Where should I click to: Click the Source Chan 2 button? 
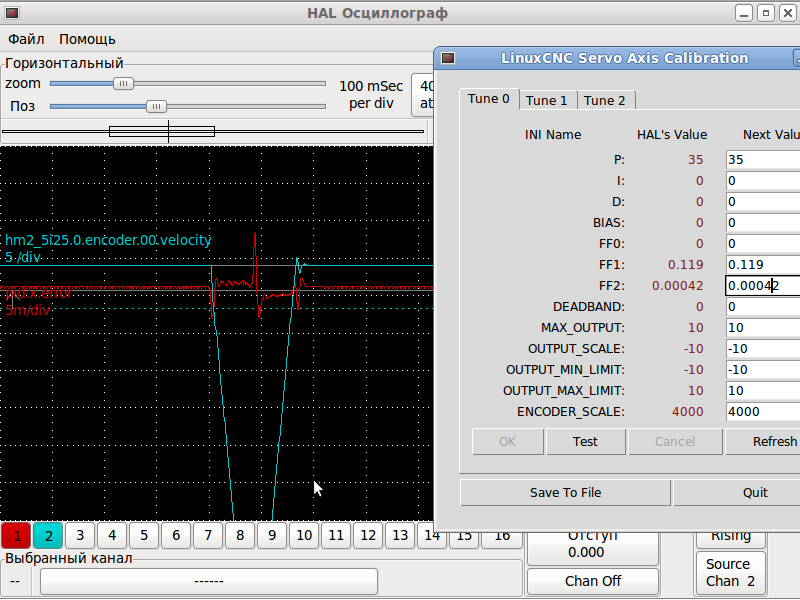[730, 573]
